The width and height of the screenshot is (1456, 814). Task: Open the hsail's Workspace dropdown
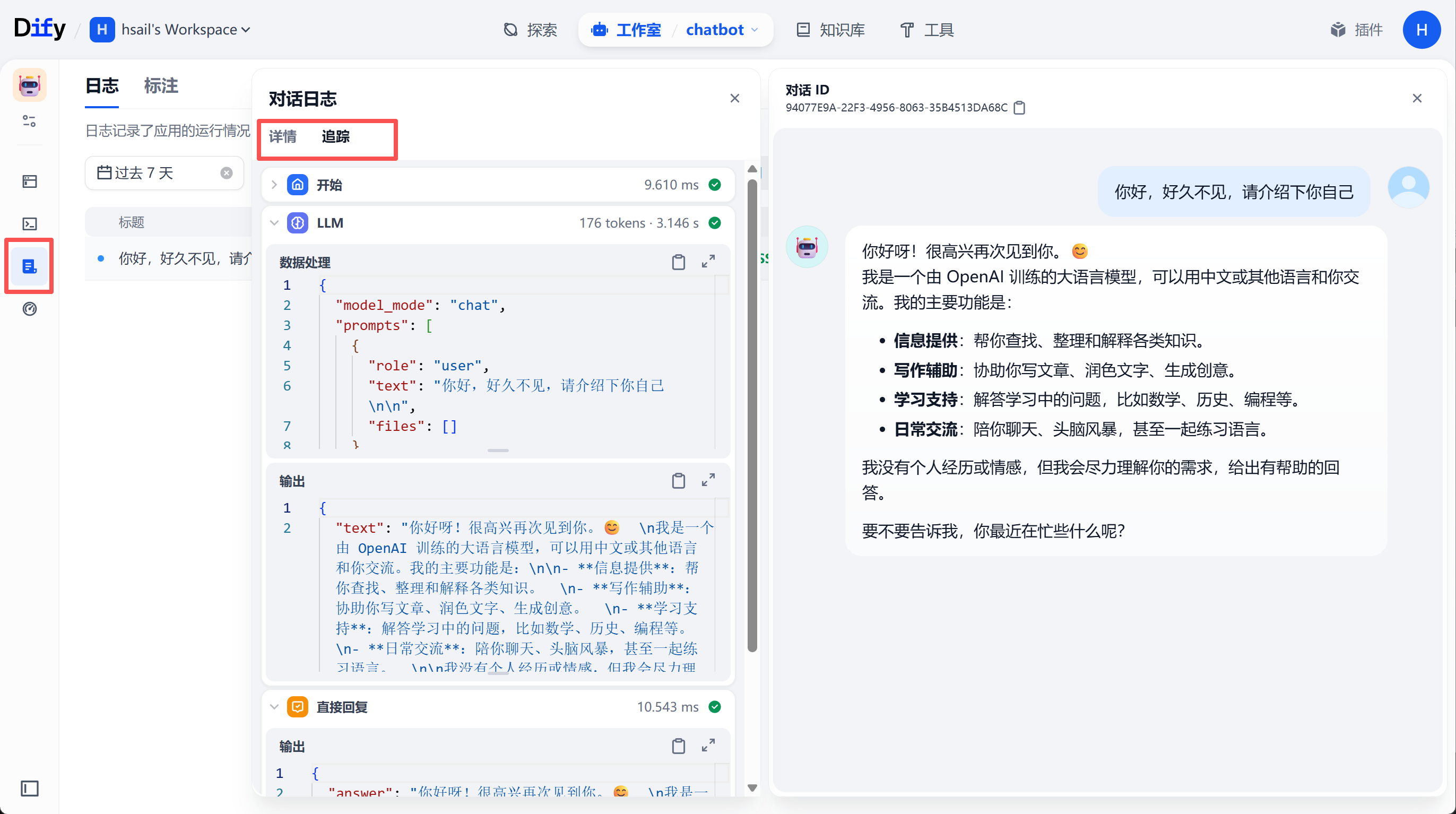click(170, 29)
